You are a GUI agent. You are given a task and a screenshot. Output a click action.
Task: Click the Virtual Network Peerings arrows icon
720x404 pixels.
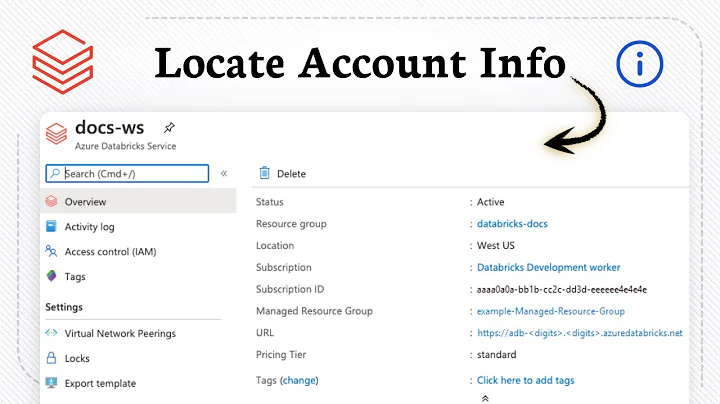point(51,333)
